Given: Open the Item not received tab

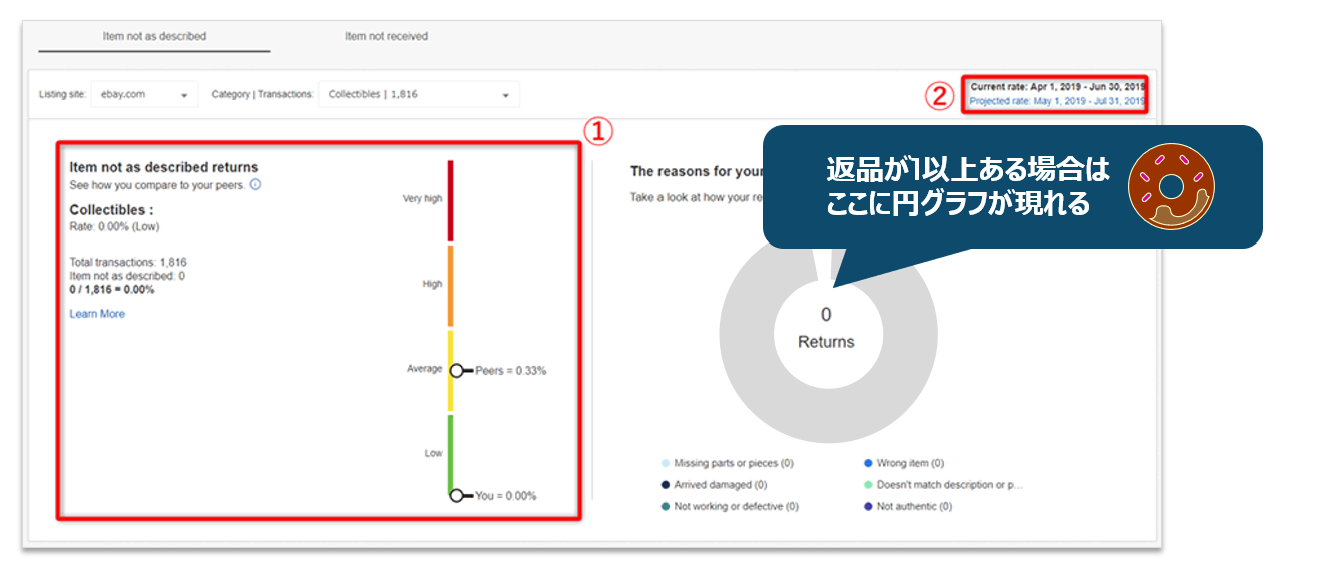Looking at the screenshot, I should pos(386,36).
